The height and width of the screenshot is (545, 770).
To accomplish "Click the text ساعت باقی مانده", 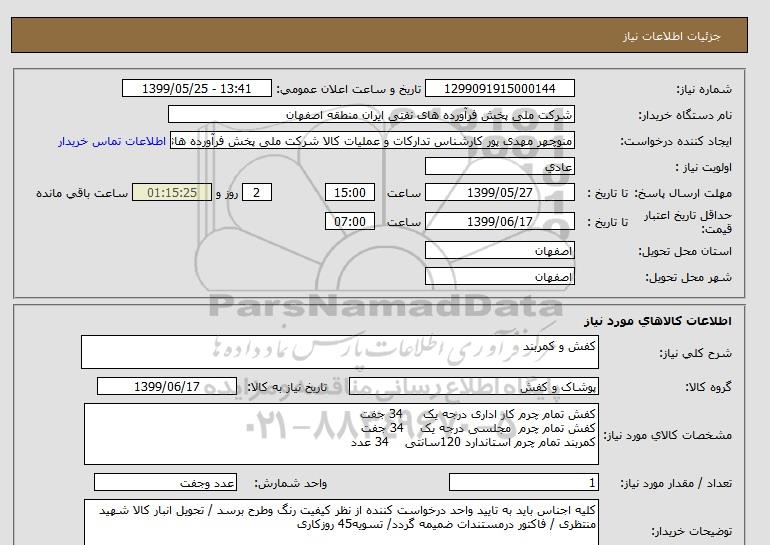I will point(82,193).
